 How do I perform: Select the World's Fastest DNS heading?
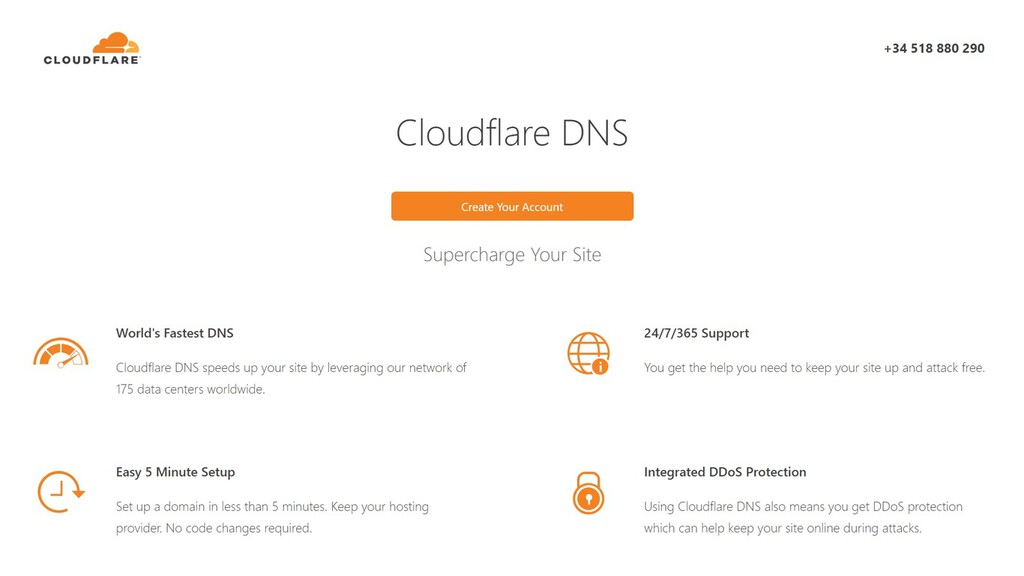click(175, 333)
